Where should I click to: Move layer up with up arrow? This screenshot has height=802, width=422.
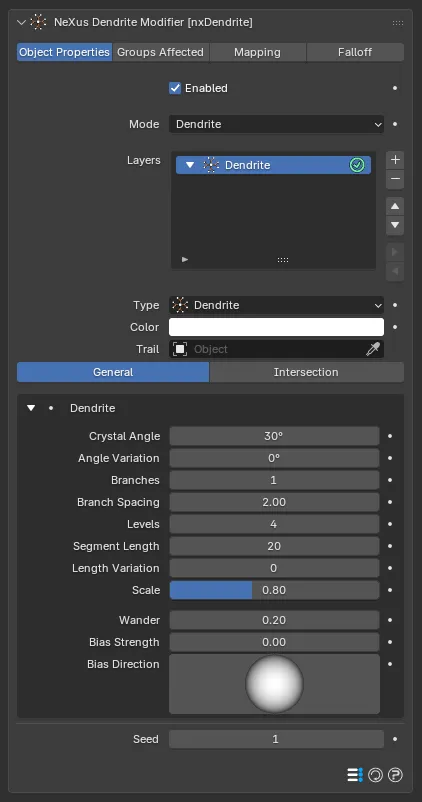[x=395, y=207]
